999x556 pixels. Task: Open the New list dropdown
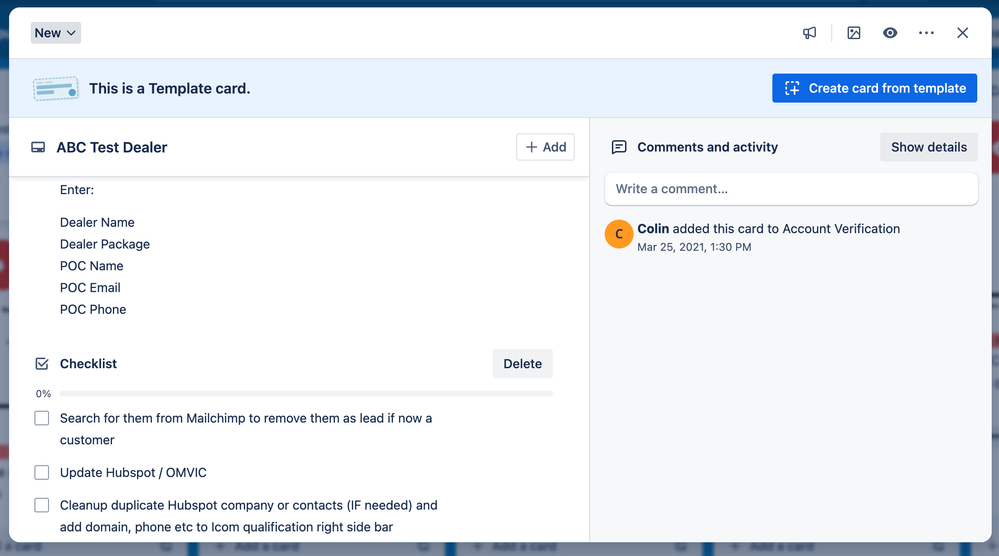[x=55, y=33]
